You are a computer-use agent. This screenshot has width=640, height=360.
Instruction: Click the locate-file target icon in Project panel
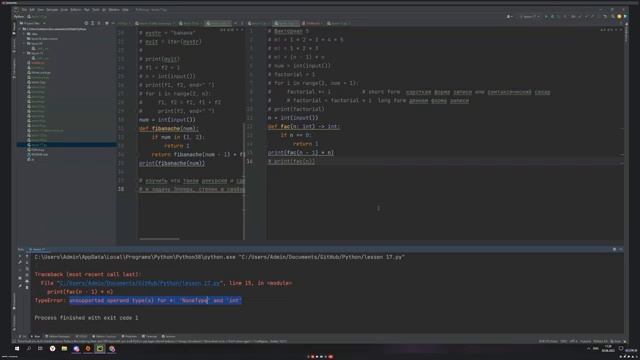pyautogui.click(x=86, y=23)
